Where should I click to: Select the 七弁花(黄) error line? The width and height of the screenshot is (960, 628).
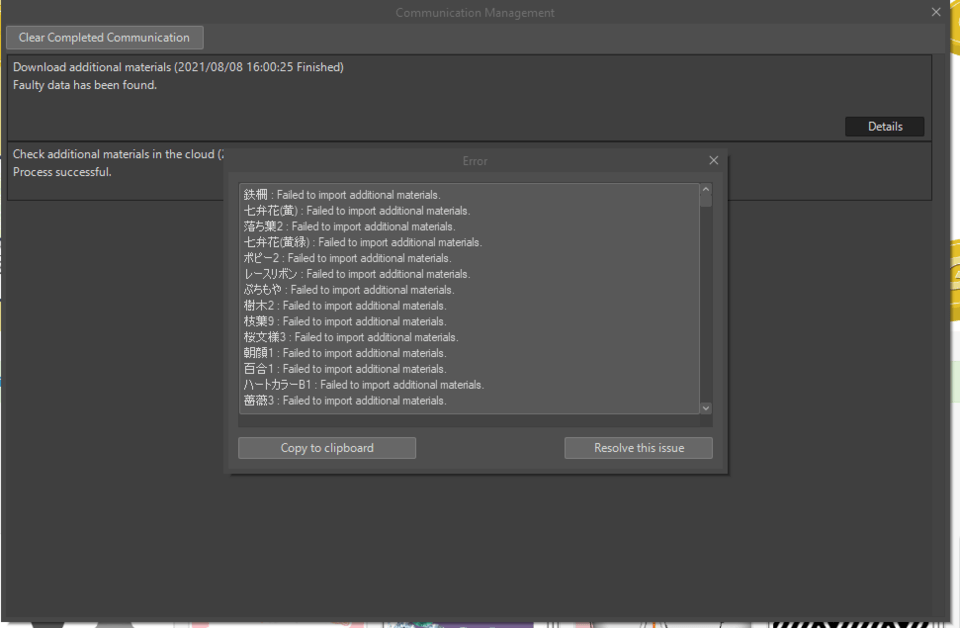click(357, 211)
